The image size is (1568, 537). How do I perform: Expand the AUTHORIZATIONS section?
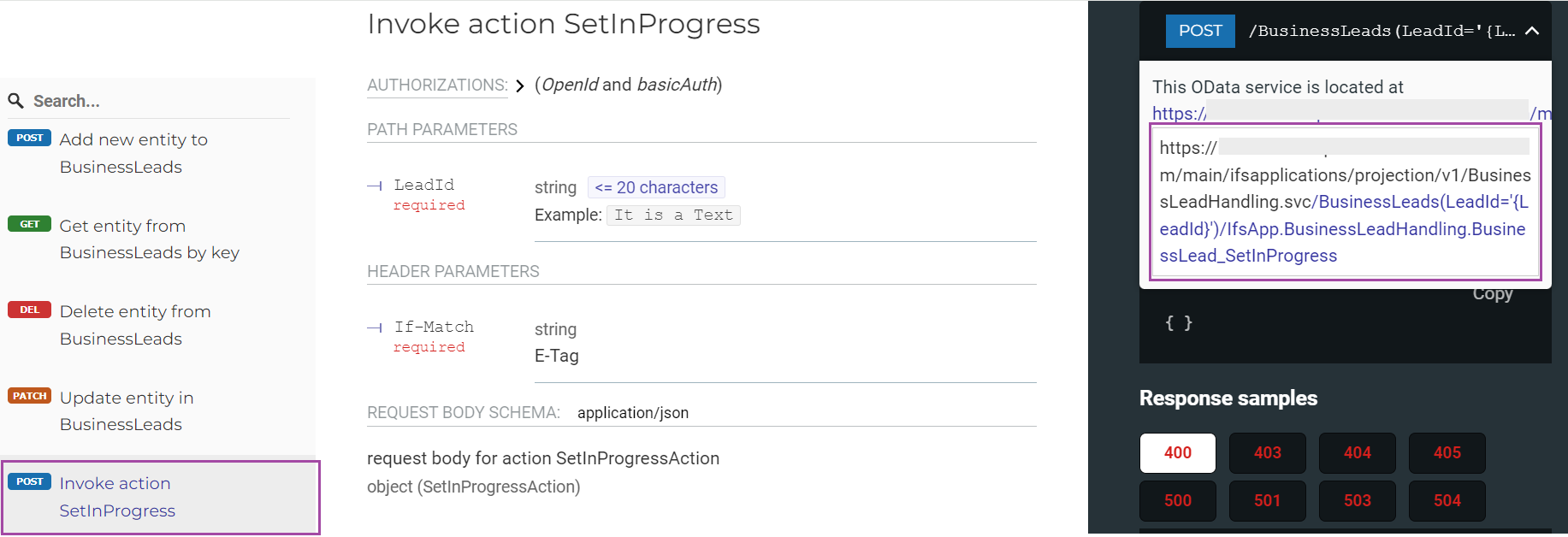point(520,85)
